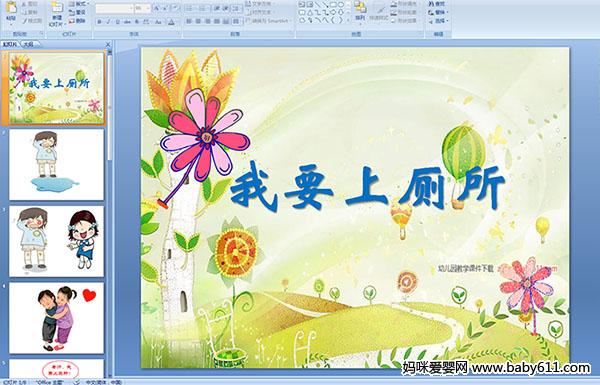Click the Grow Font icon
600x385 pixels.
[157, 8]
